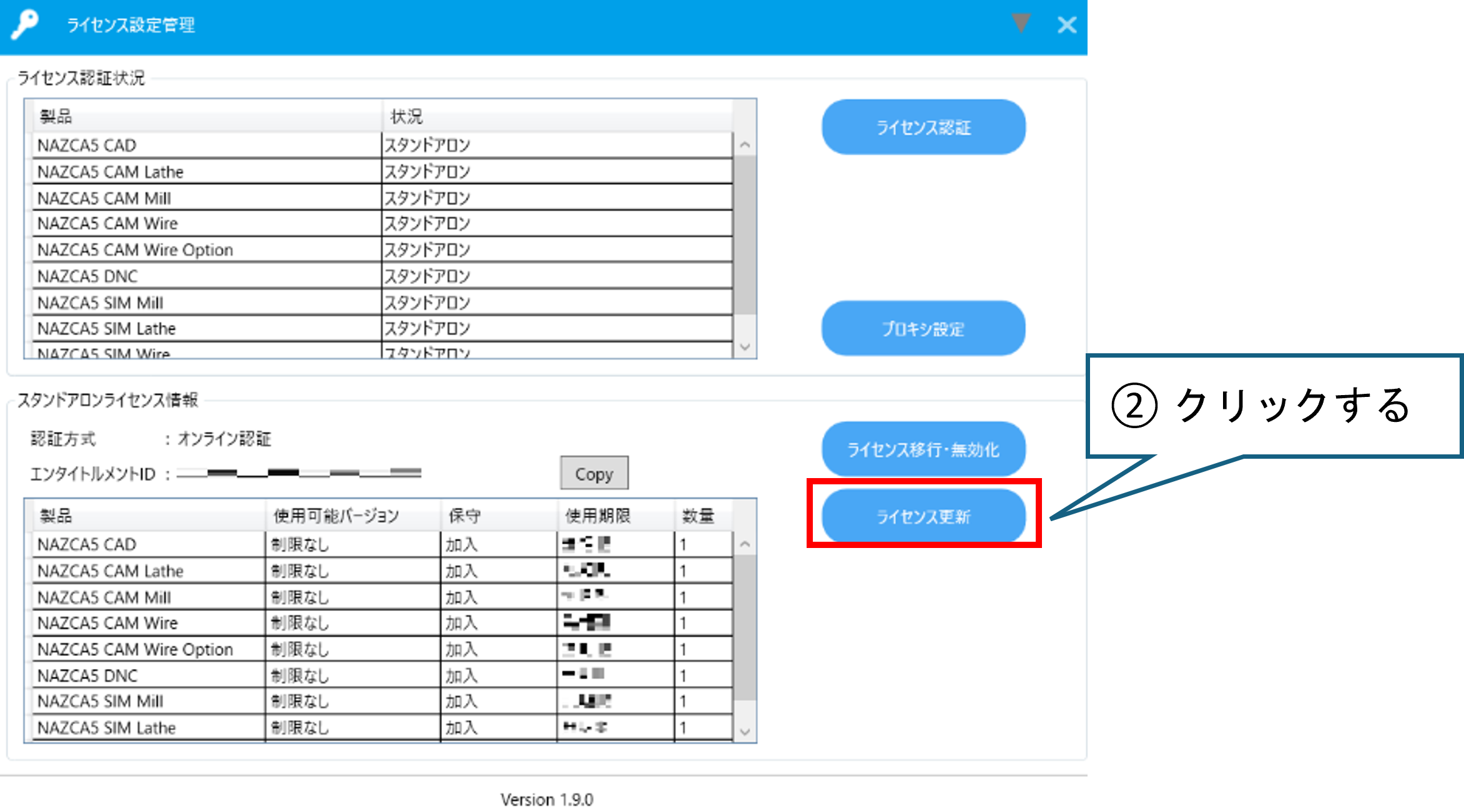Select NAZCA5 CAM Wire Option lower row
This screenshot has height=812, width=1464.
click(381, 649)
